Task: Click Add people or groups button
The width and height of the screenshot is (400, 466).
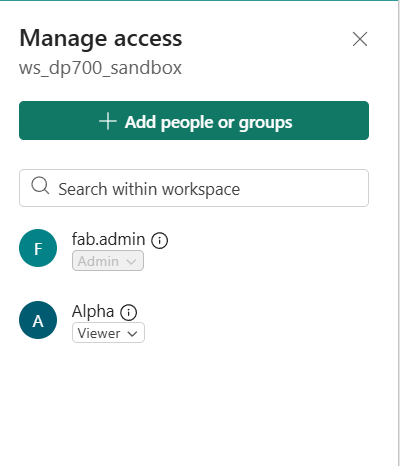Action: 194,120
